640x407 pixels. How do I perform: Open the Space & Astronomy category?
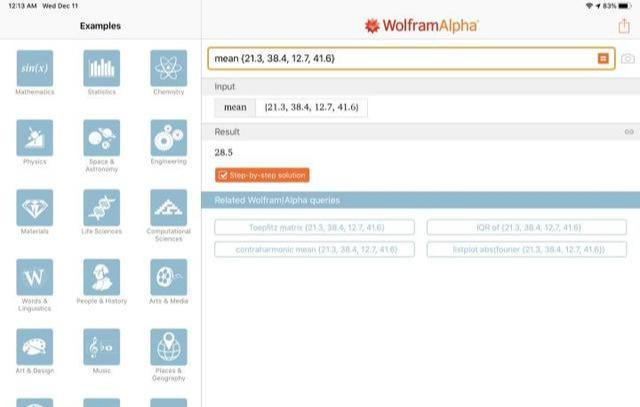click(102, 138)
